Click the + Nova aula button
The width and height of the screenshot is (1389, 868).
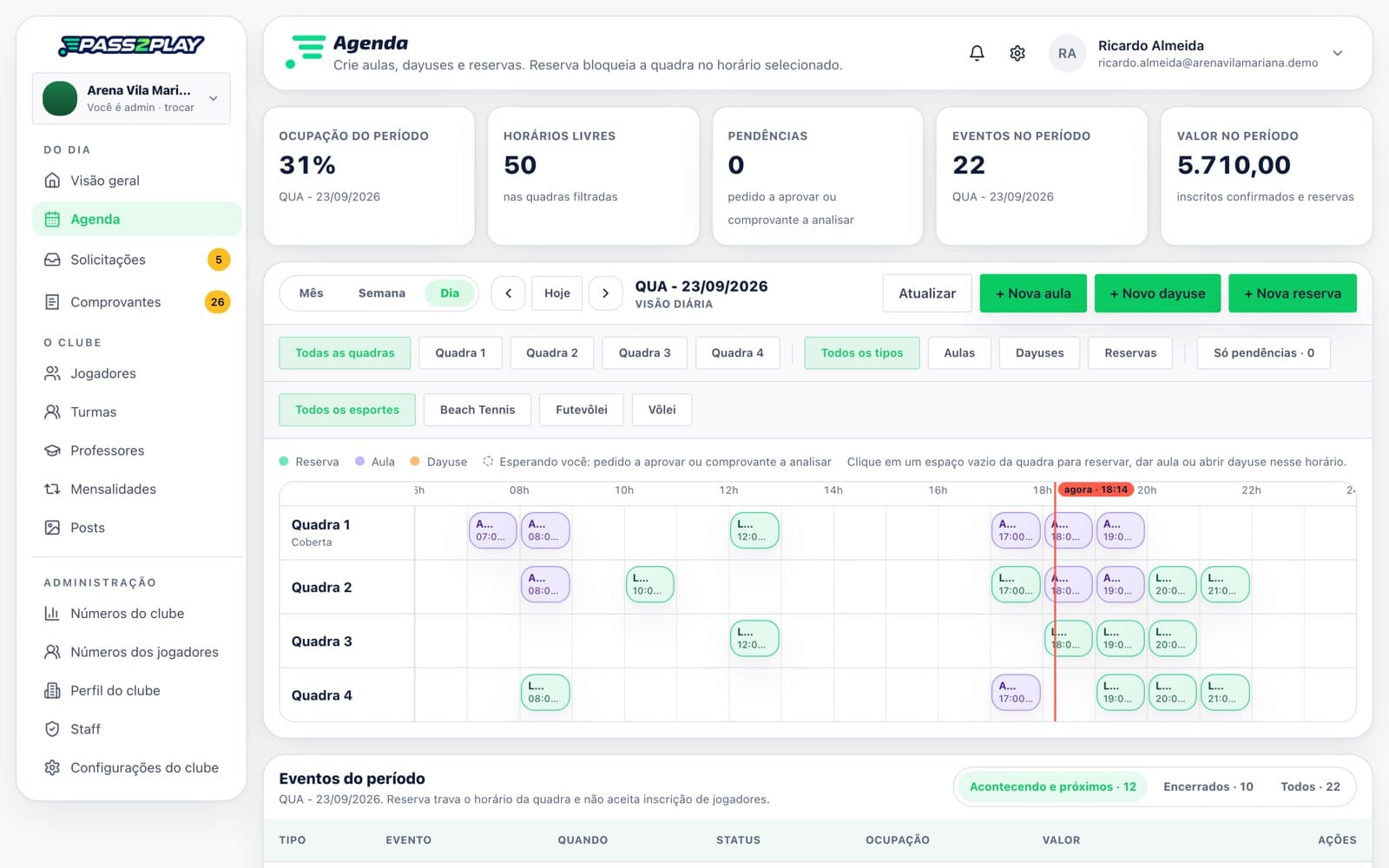pos(1033,293)
